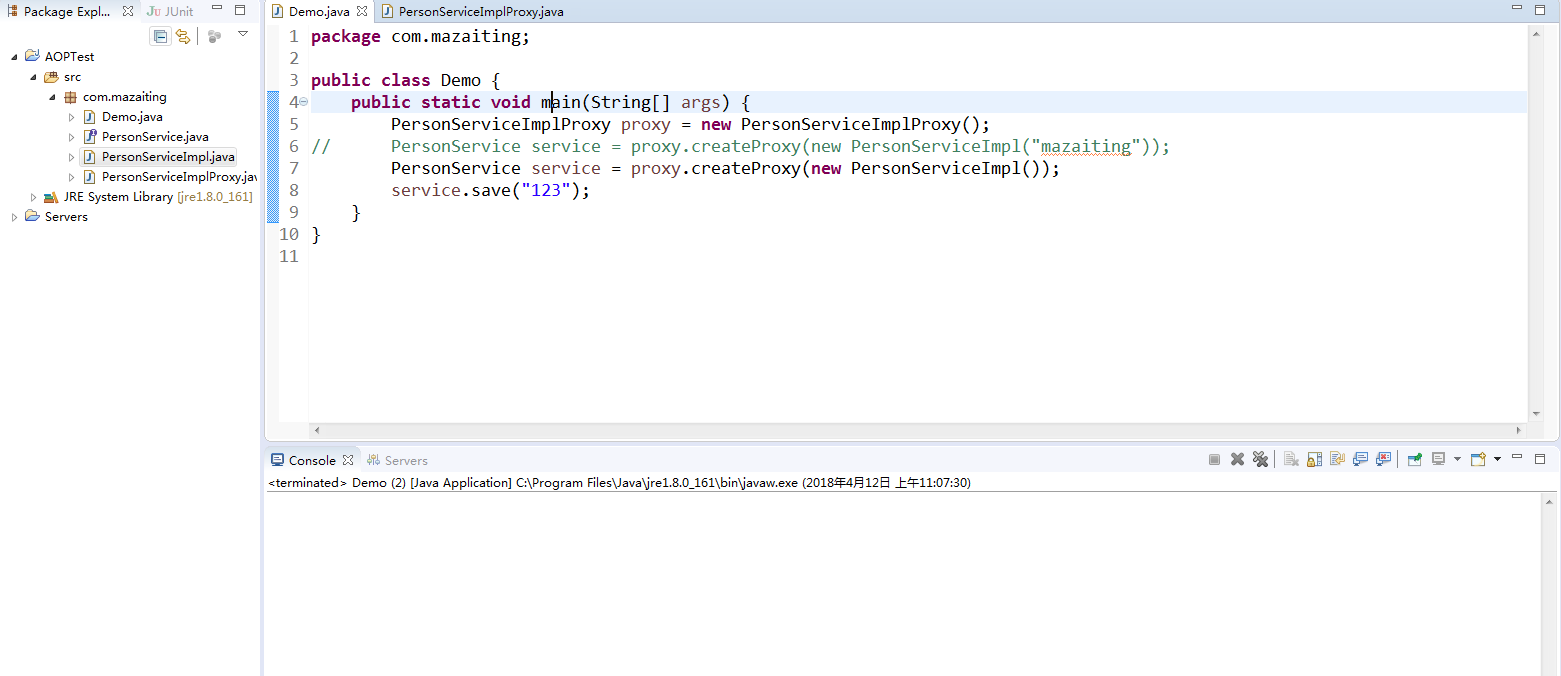The height and width of the screenshot is (676, 1561).
Task: Collapse main method with fold marker
Action: tap(303, 102)
